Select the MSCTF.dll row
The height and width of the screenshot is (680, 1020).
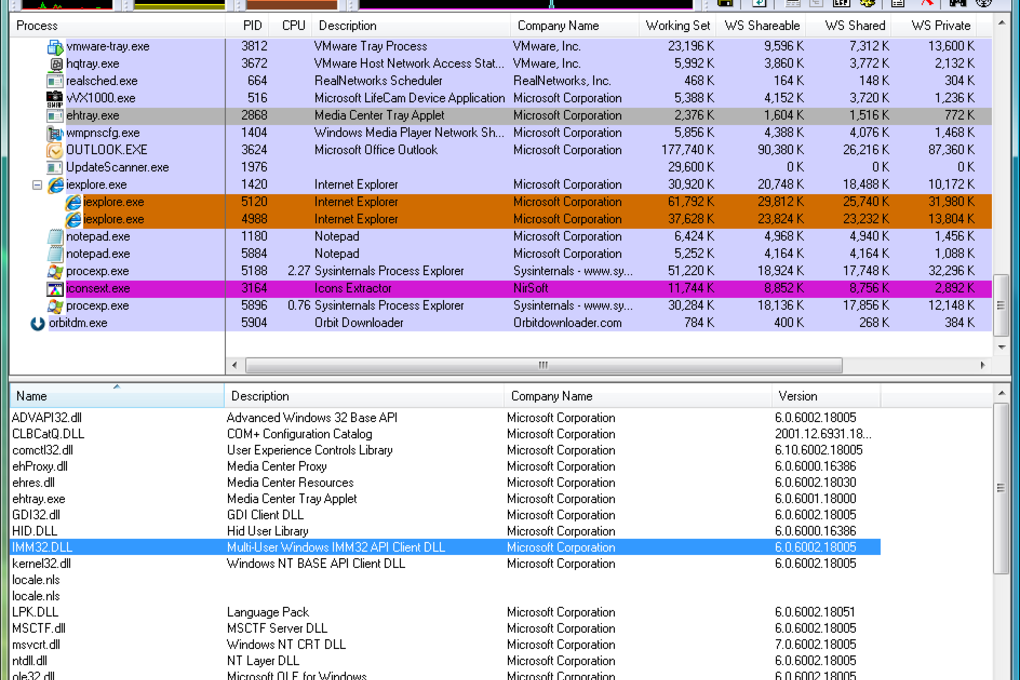click(446, 629)
